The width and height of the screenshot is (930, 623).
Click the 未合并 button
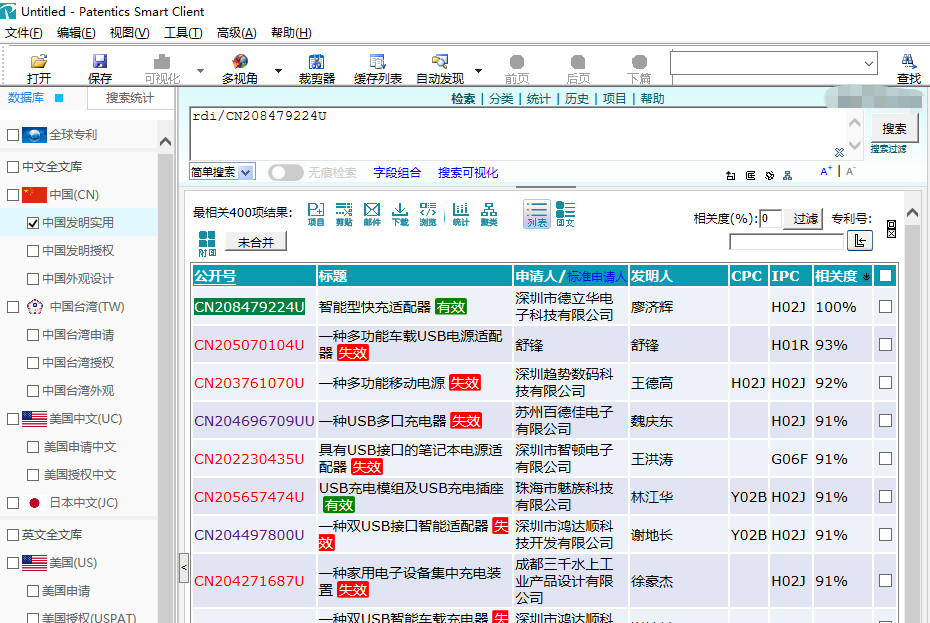pos(256,242)
